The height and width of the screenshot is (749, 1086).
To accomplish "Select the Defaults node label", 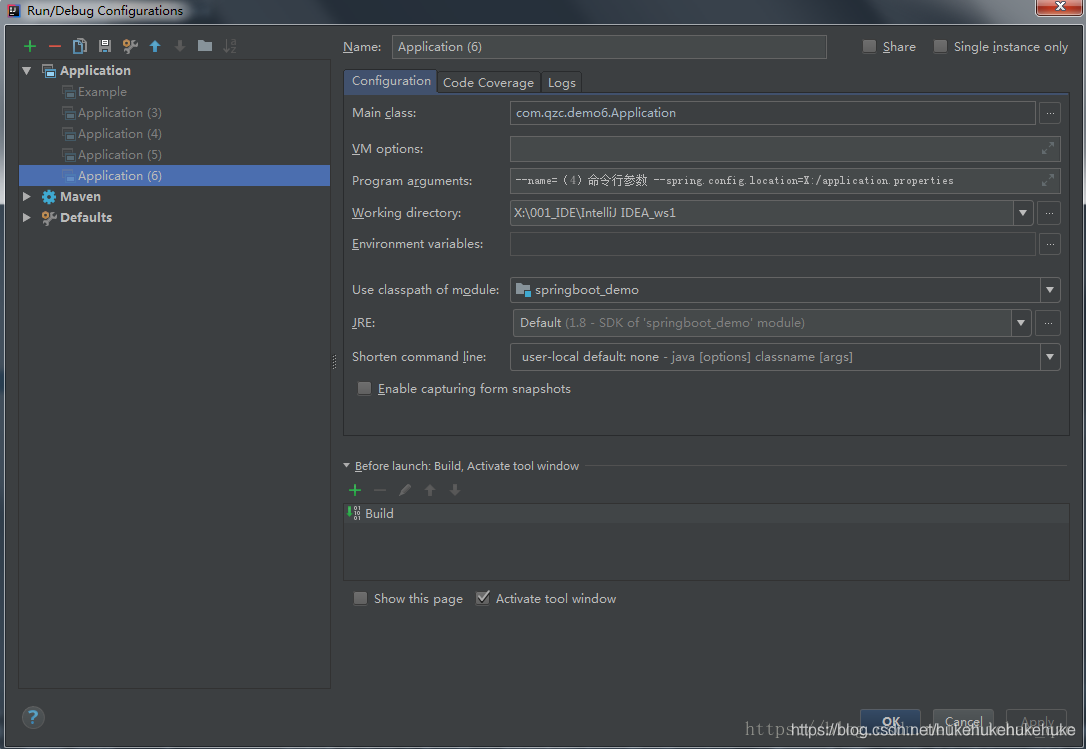I will [86, 218].
